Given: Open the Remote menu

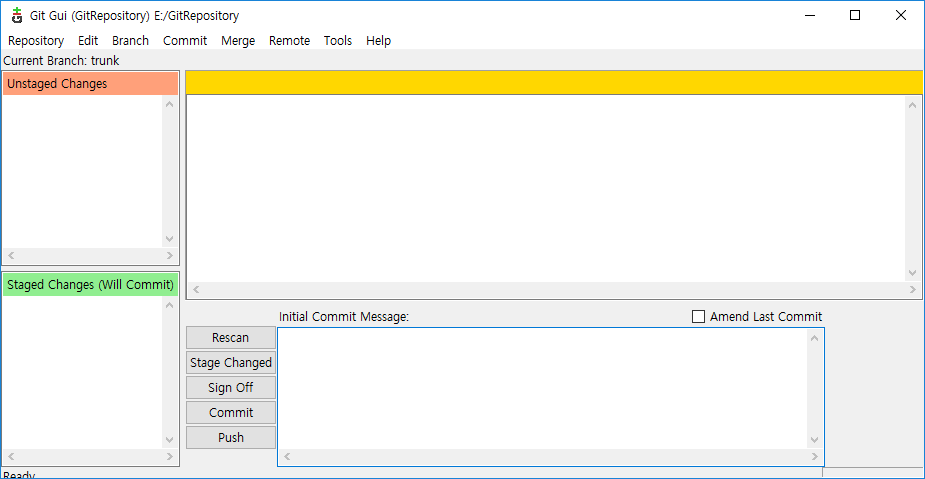Looking at the screenshot, I should click(290, 41).
